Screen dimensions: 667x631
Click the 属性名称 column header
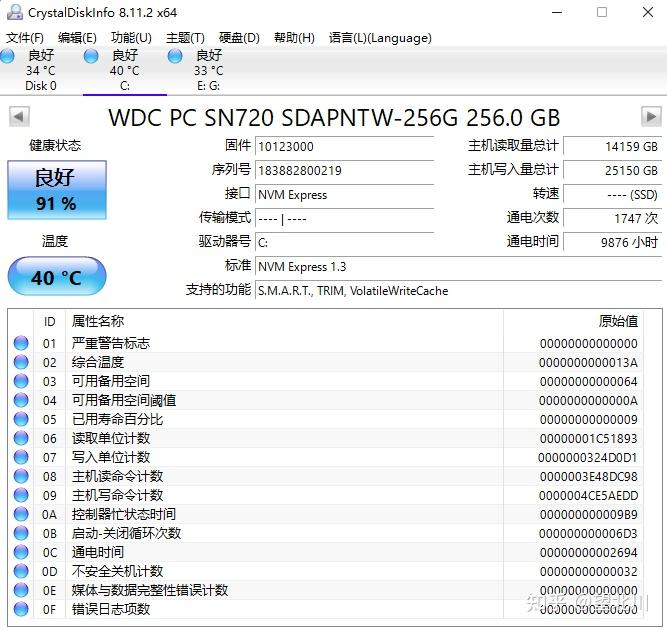pos(284,322)
